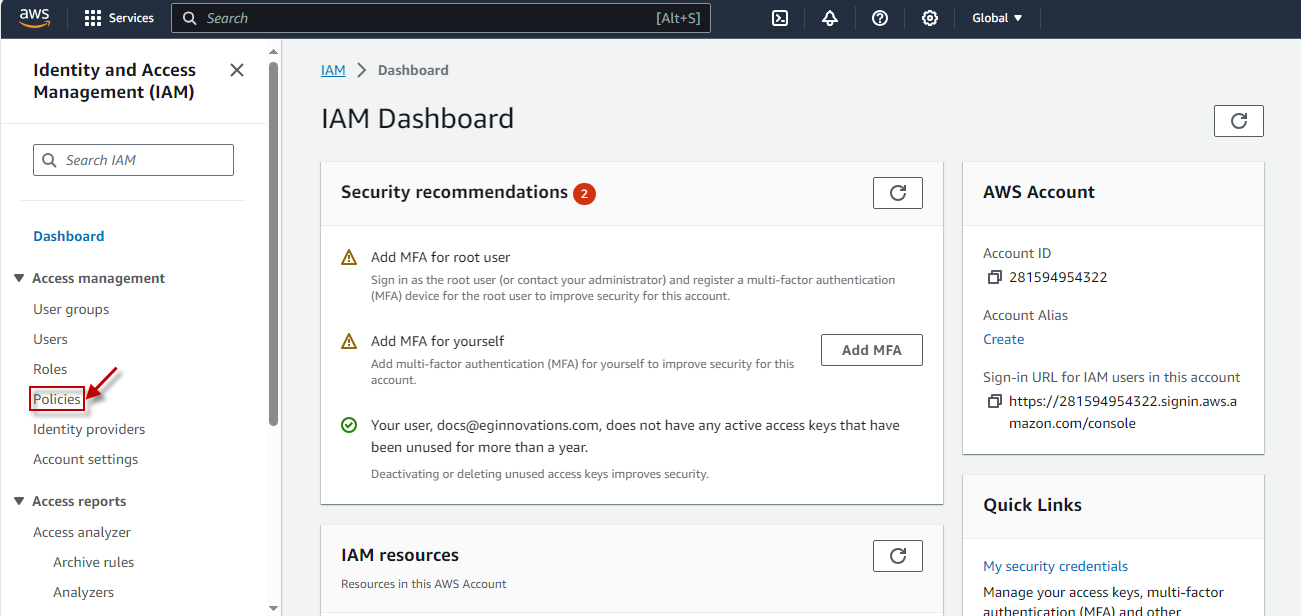Collapse the Access reports section
This screenshot has width=1301, height=616.
[x=19, y=501]
